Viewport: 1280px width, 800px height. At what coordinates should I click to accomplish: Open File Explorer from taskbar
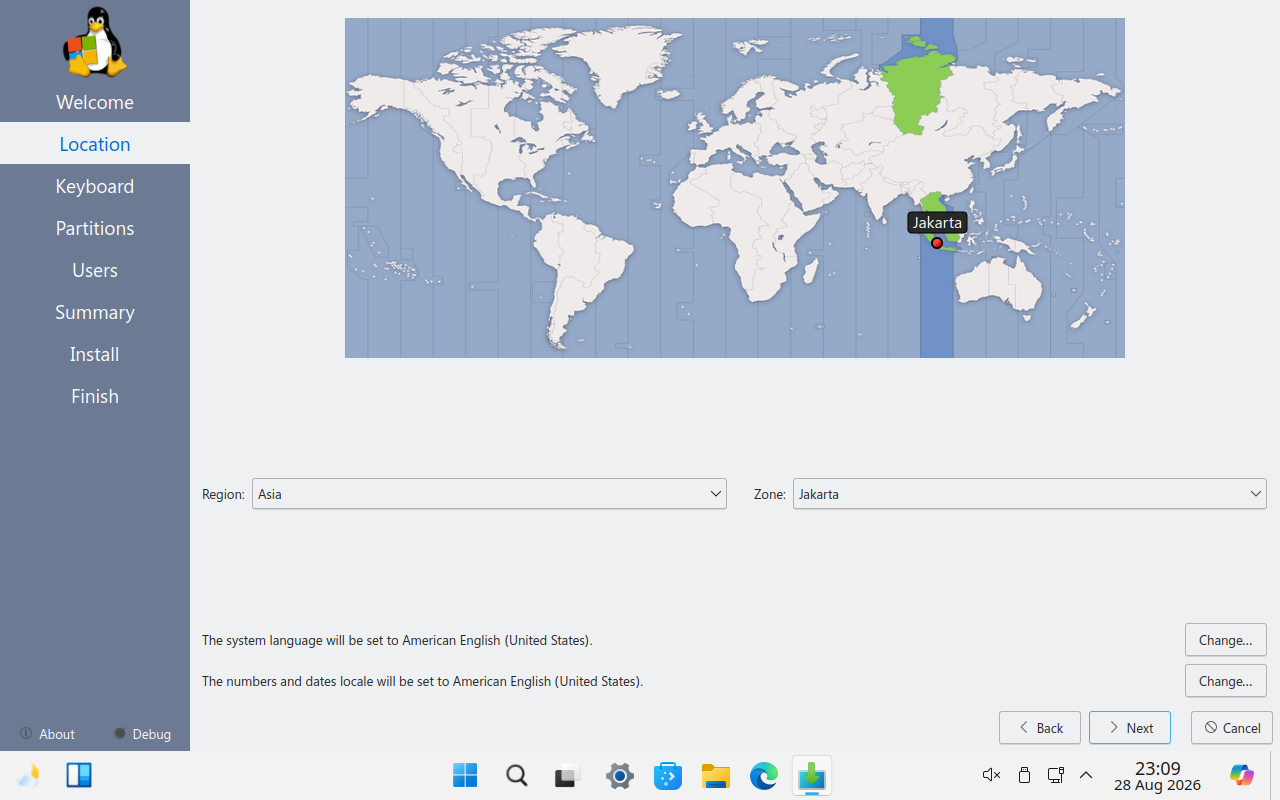tap(716, 775)
